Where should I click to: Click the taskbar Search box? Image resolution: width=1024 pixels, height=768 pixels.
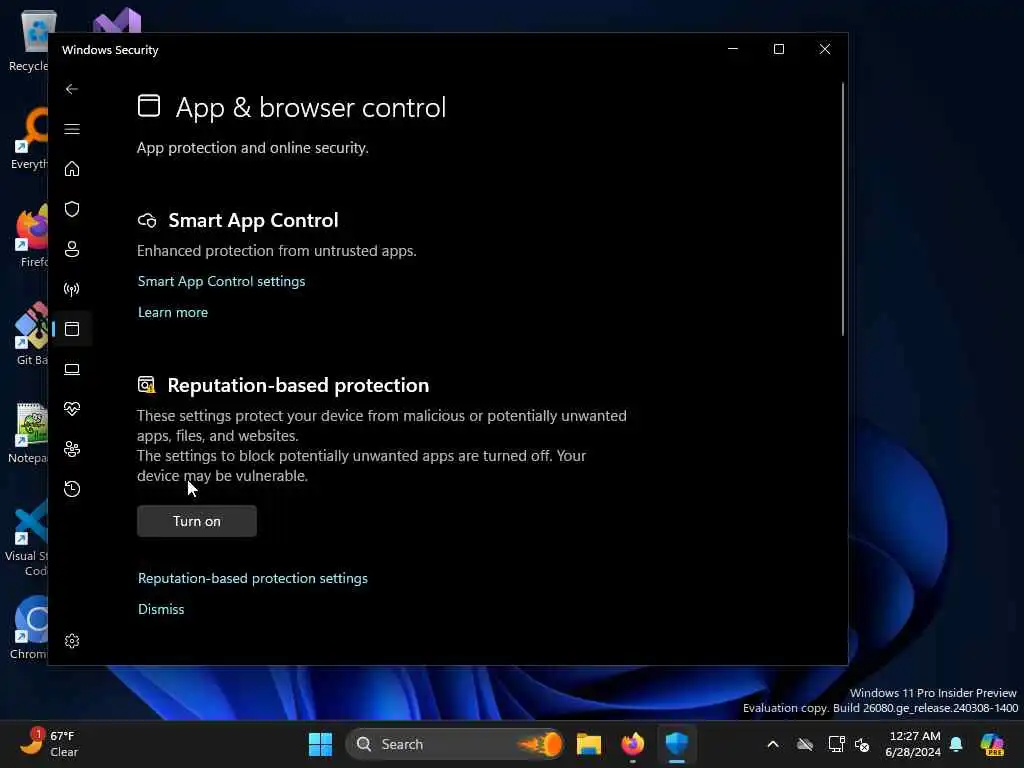click(x=455, y=744)
